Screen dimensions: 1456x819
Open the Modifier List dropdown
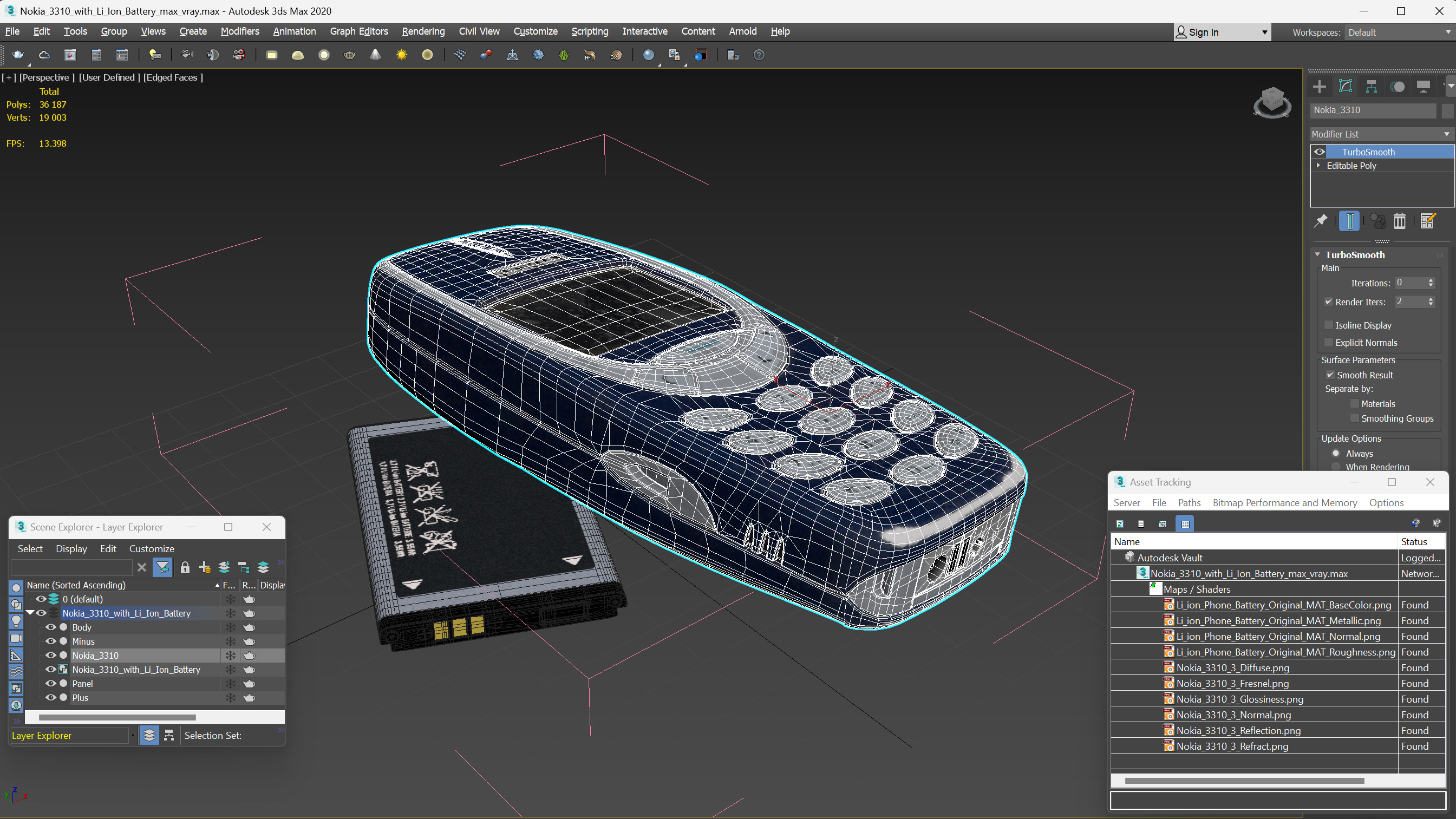click(x=1381, y=134)
